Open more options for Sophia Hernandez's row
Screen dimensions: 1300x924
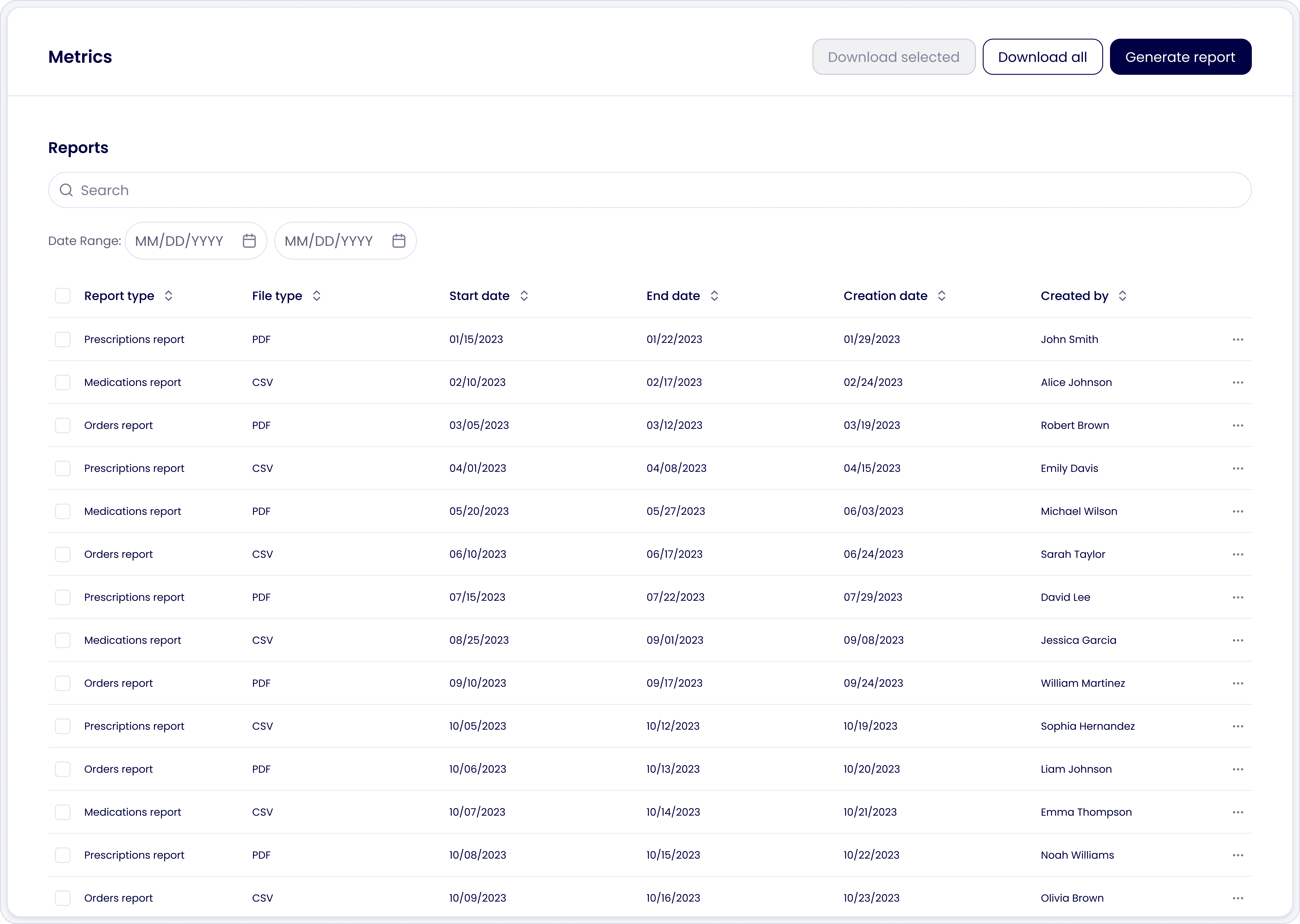pos(1238,726)
